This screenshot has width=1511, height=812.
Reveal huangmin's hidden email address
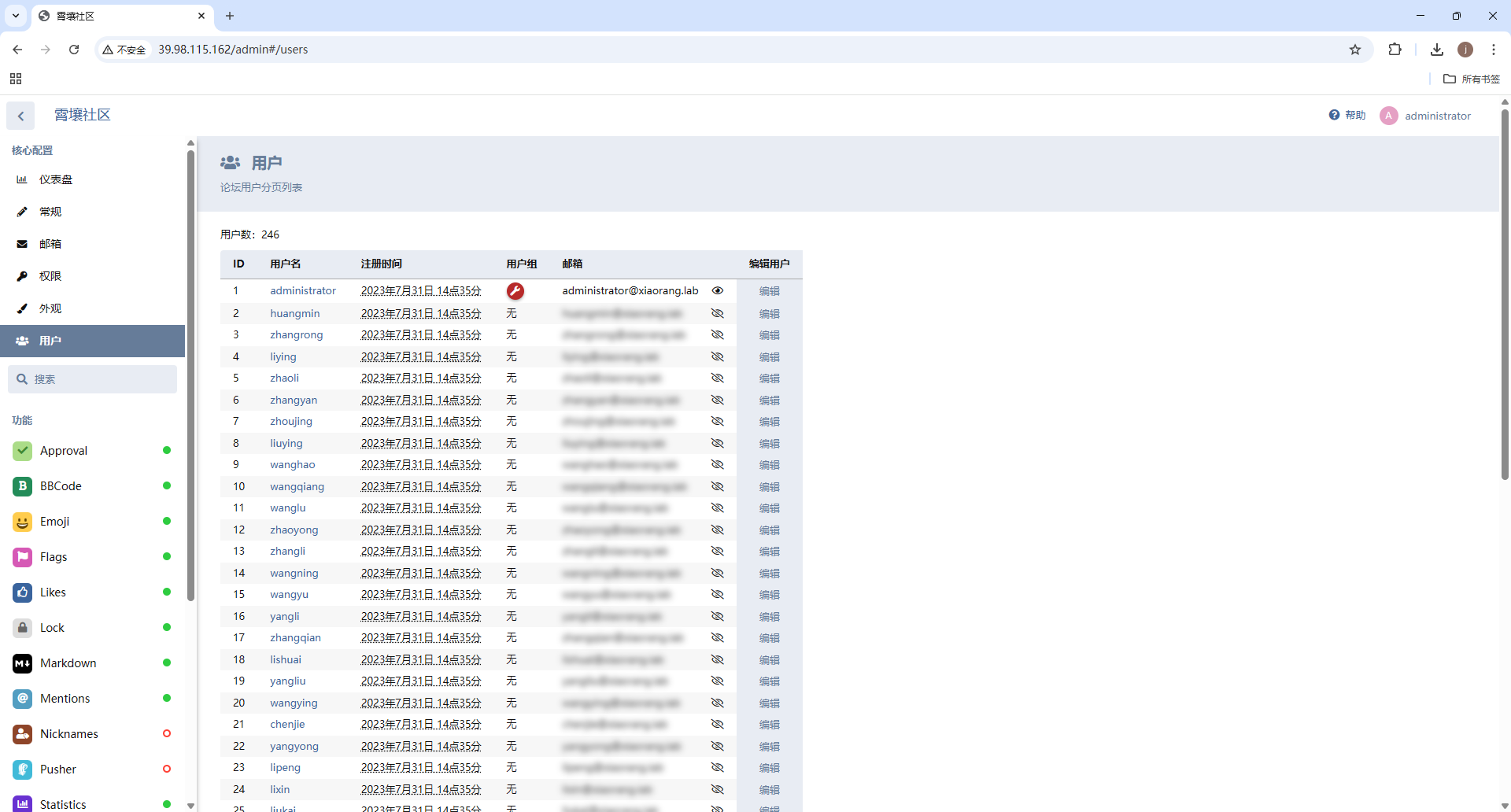[717, 313]
